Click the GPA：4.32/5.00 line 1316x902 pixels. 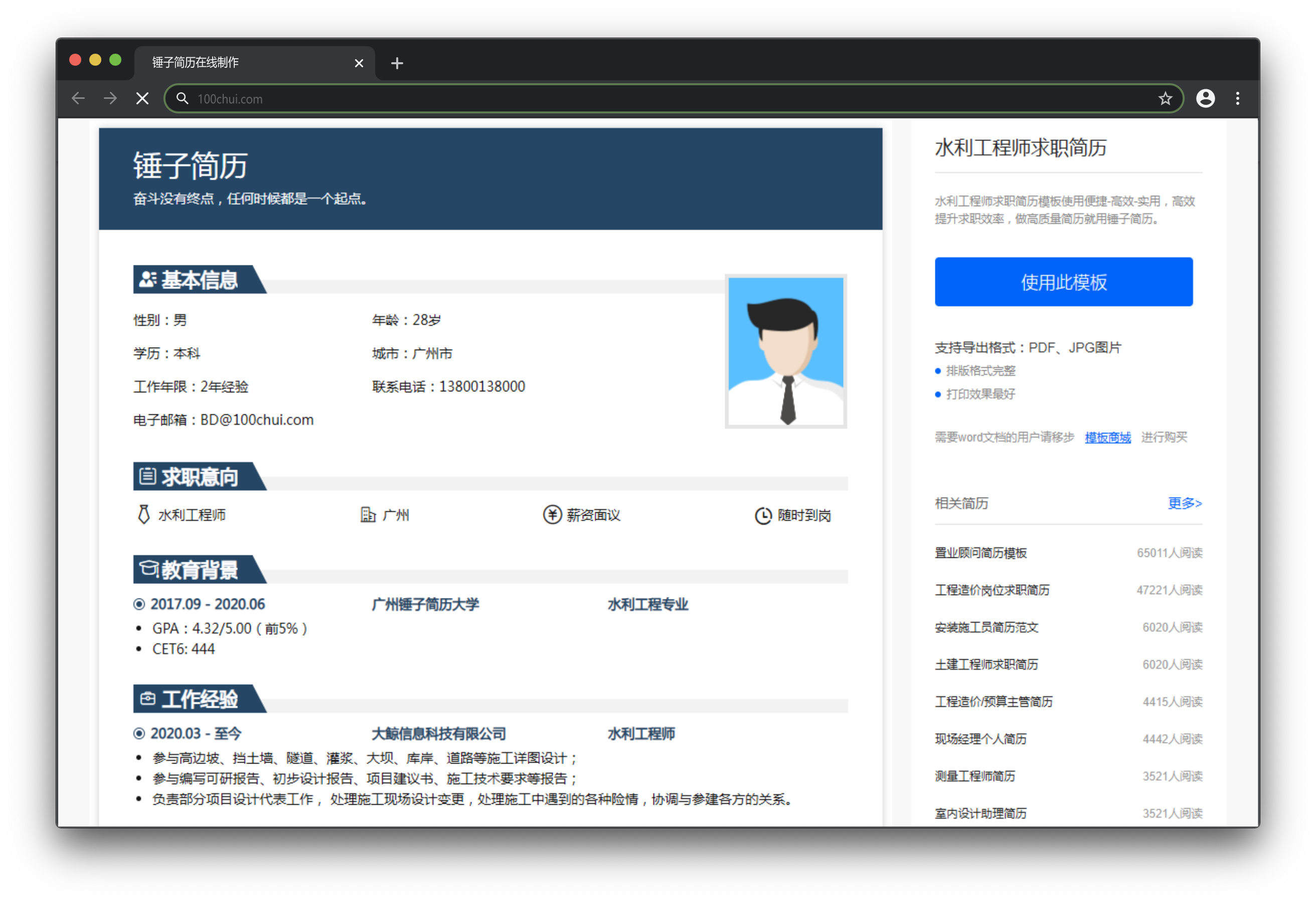[230, 629]
